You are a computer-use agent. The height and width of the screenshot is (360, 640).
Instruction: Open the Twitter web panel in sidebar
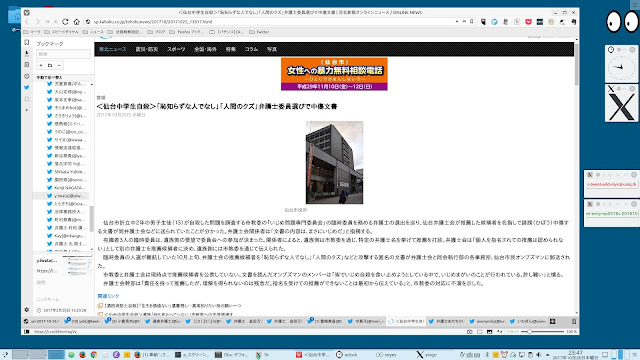27,87
